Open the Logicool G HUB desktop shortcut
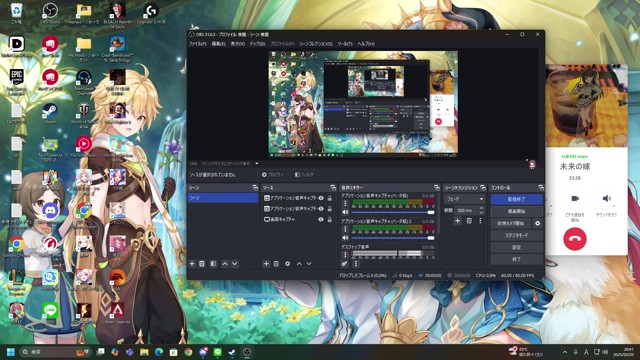This screenshot has width=640, height=360. pos(151,13)
